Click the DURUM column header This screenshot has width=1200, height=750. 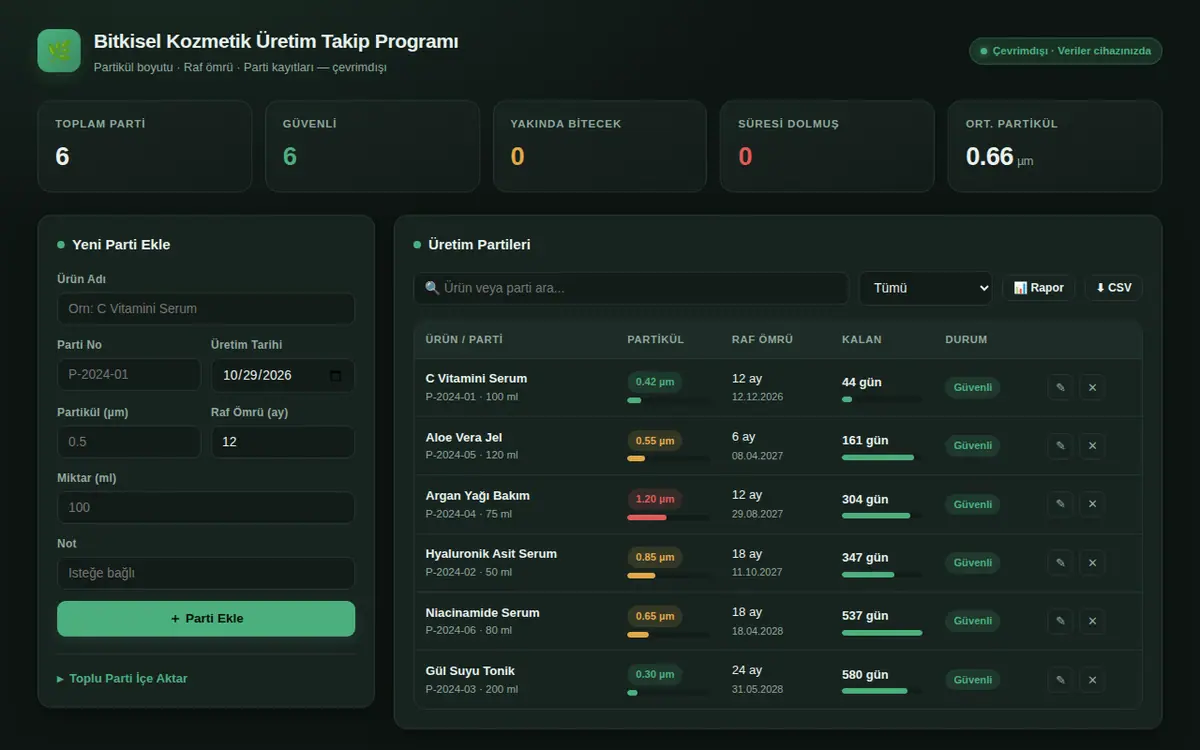click(x=966, y=339)
